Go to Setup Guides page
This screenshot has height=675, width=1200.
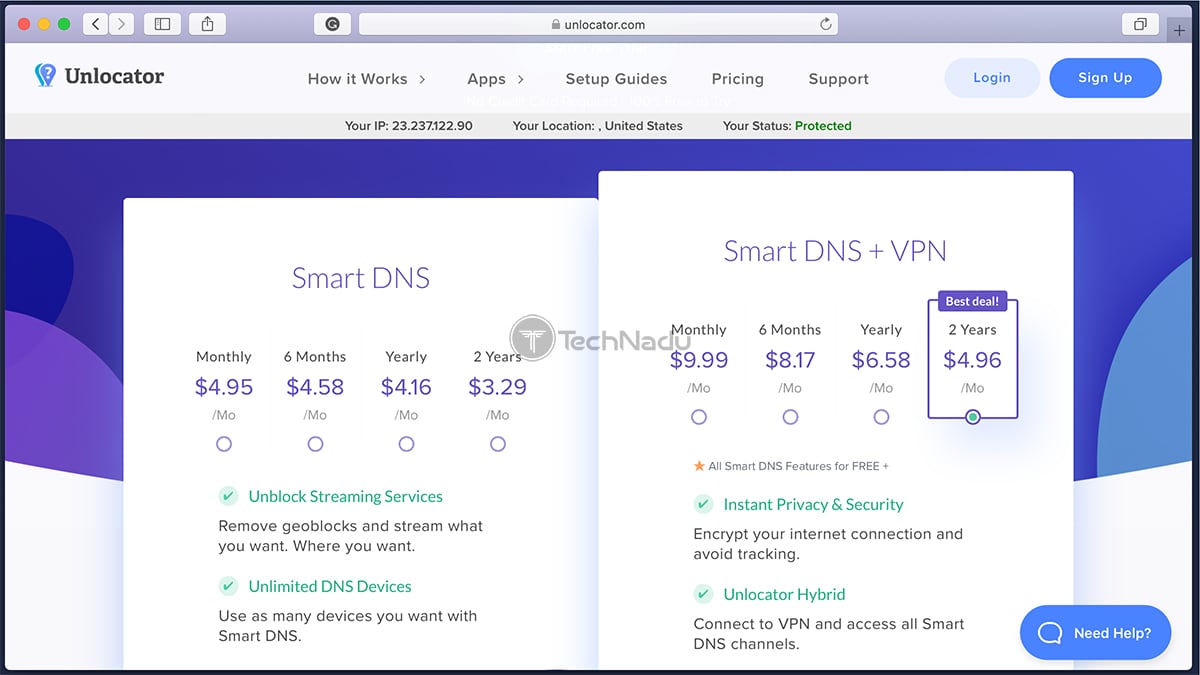pos(616,79)
